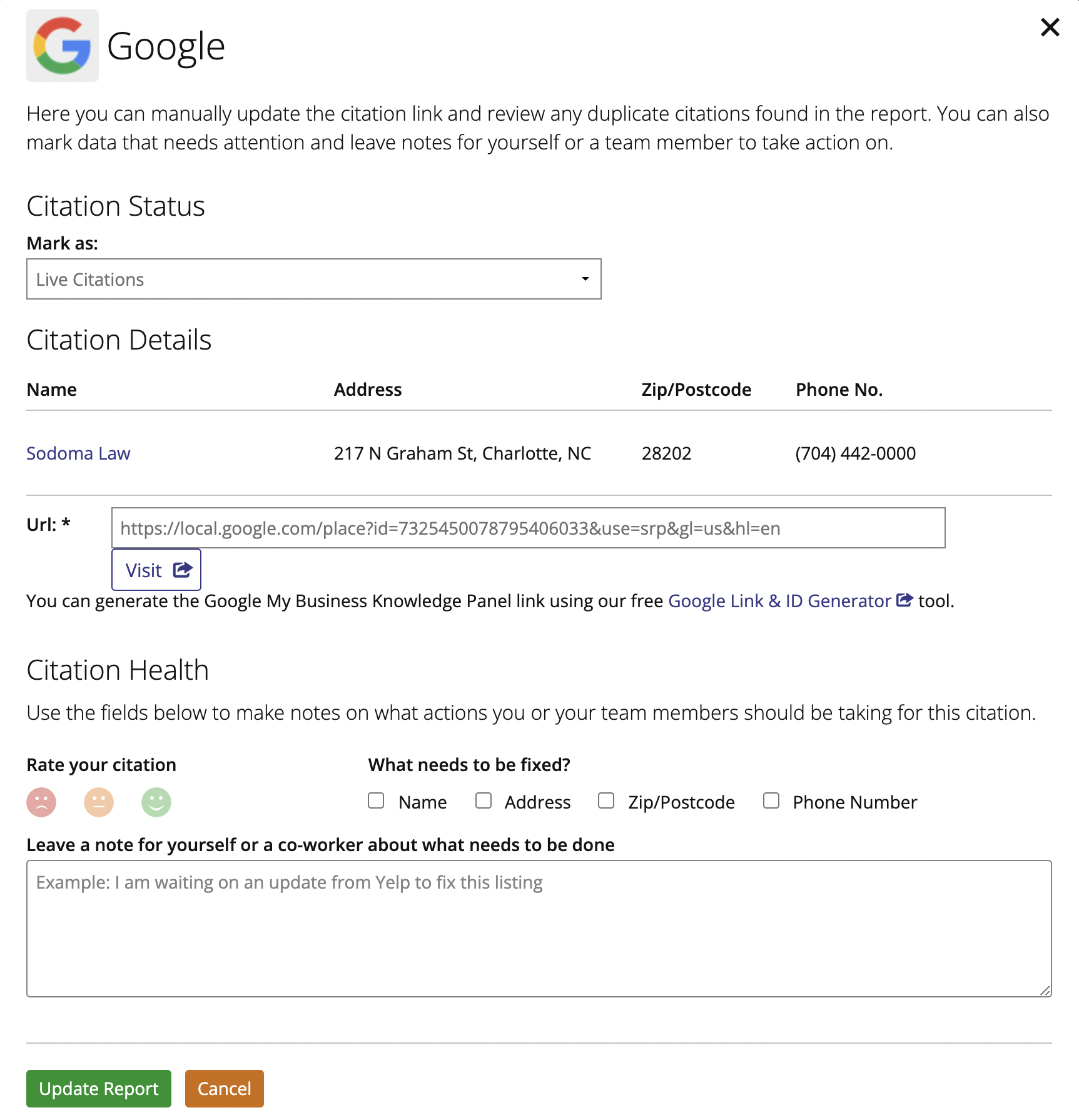Click the Name column header
1079x1120 pixels.
52,390
